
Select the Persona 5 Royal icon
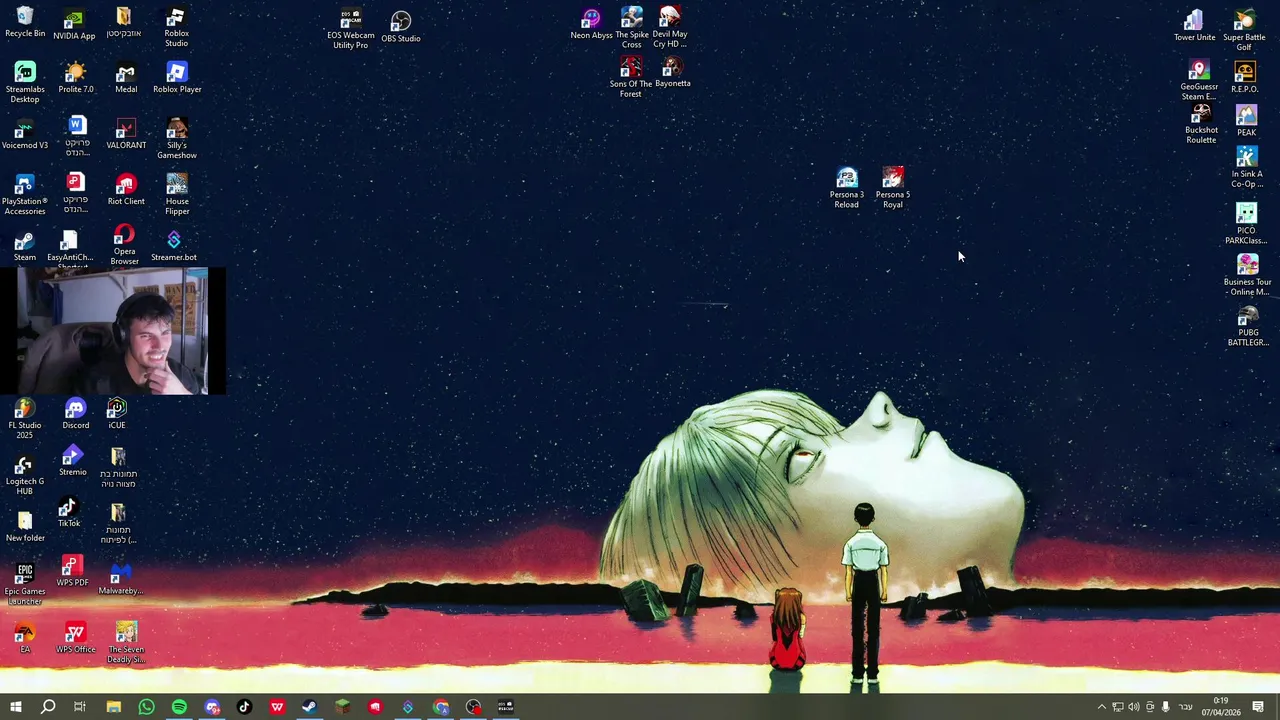[893, 188]
